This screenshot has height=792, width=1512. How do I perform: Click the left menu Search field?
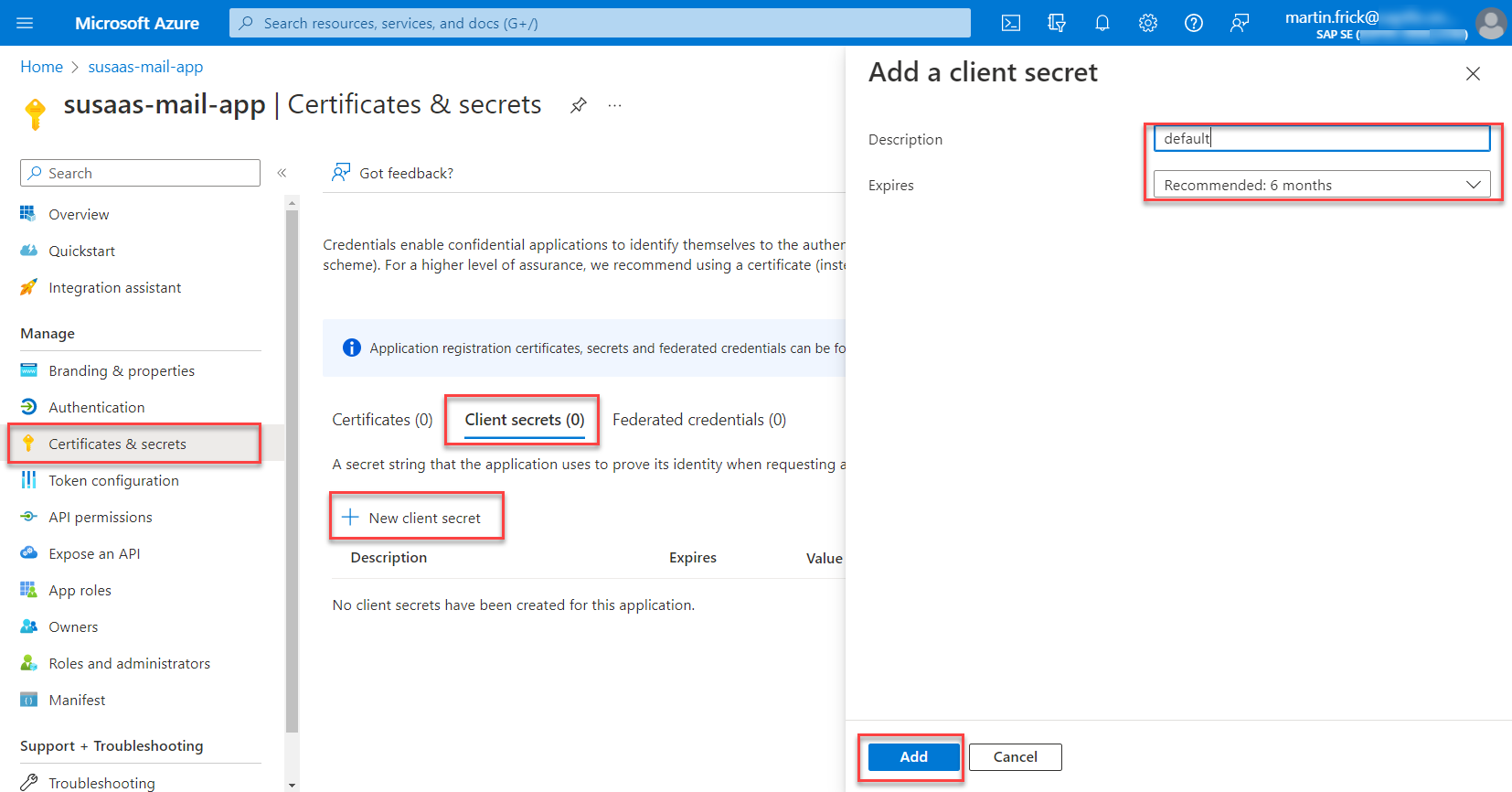point(140,173)
